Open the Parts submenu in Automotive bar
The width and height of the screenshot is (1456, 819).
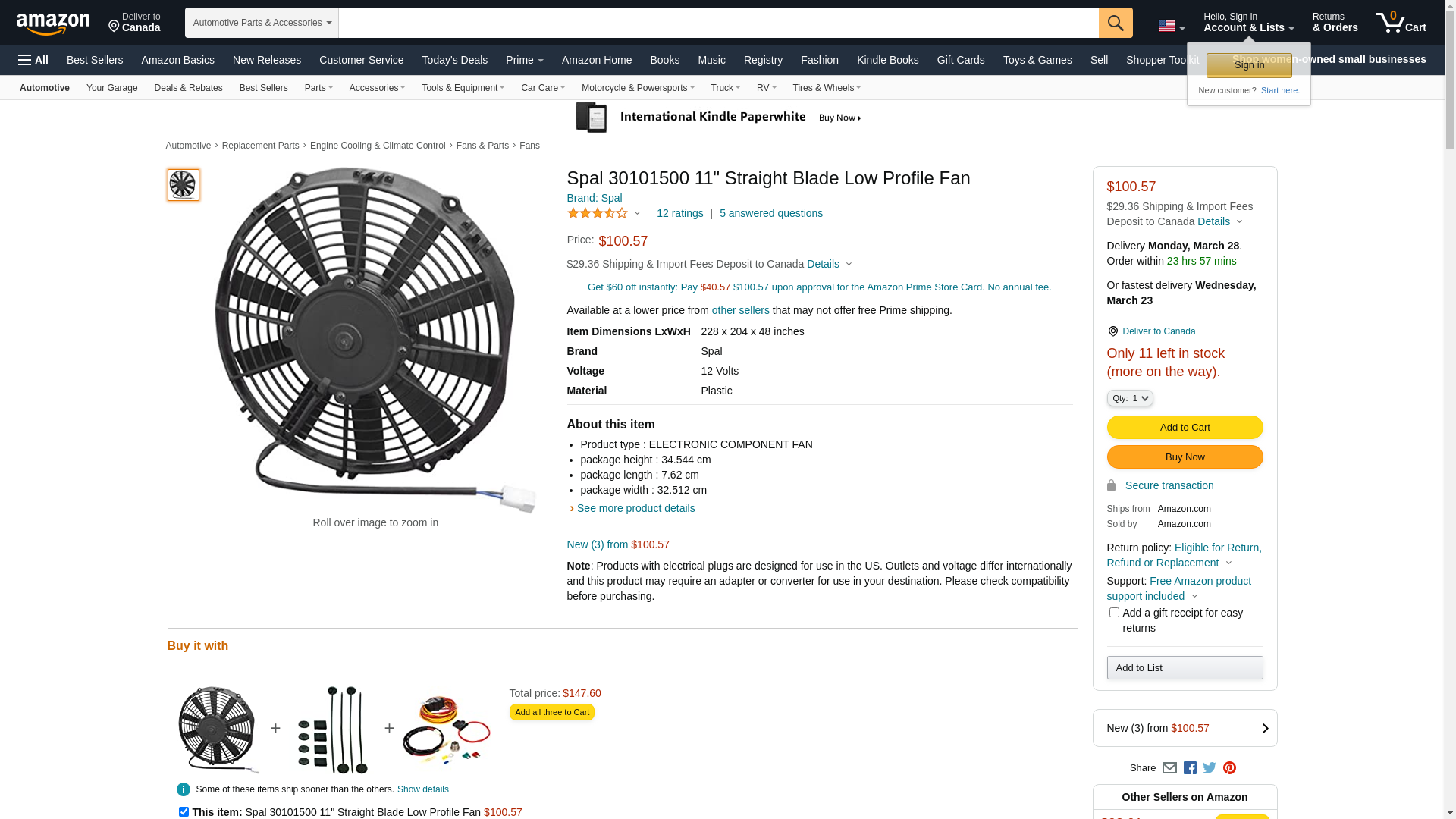(318, 88)
